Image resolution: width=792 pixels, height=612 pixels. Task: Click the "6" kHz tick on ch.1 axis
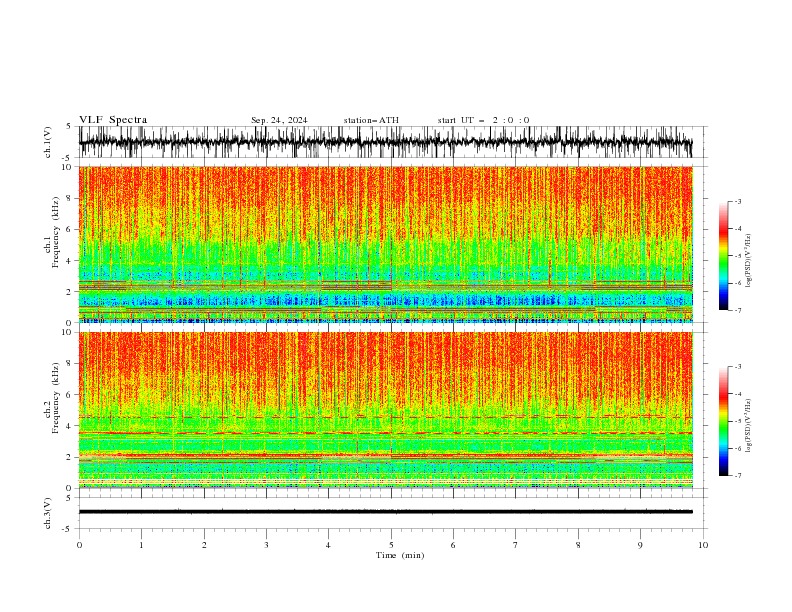[69, 229]
